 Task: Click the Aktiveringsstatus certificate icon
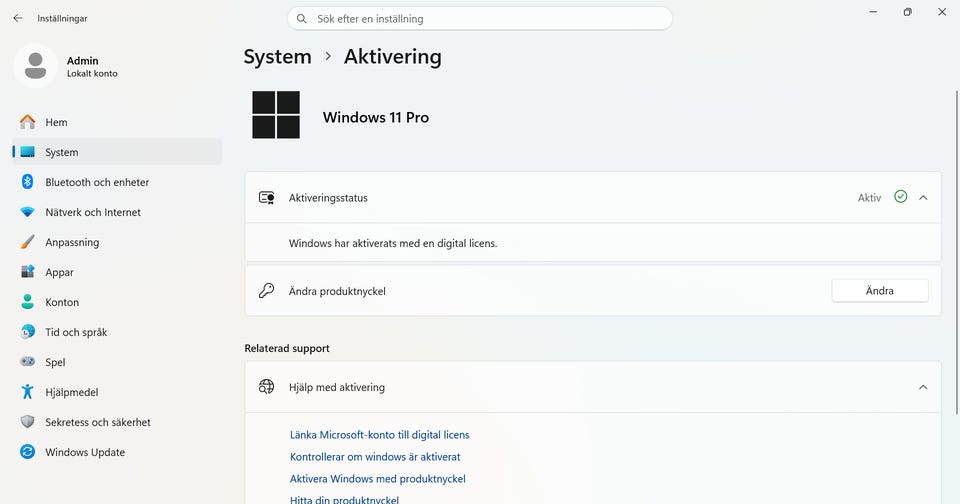(x=266, y=198)
